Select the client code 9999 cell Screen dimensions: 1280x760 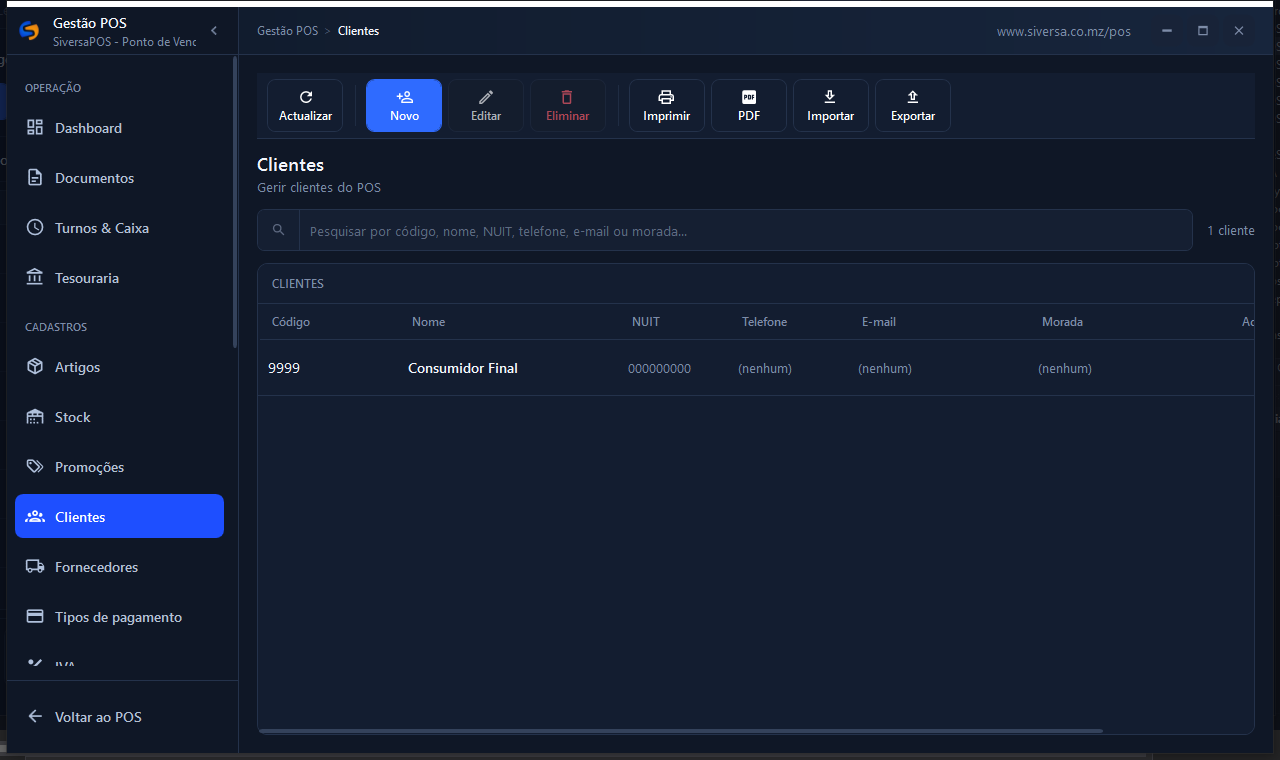coord(284,368)
